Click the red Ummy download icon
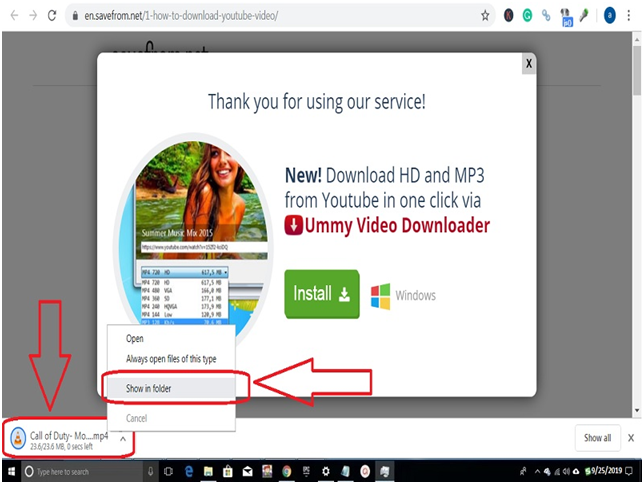This screenshot has height=484, width=644. (x=293, y=225)
